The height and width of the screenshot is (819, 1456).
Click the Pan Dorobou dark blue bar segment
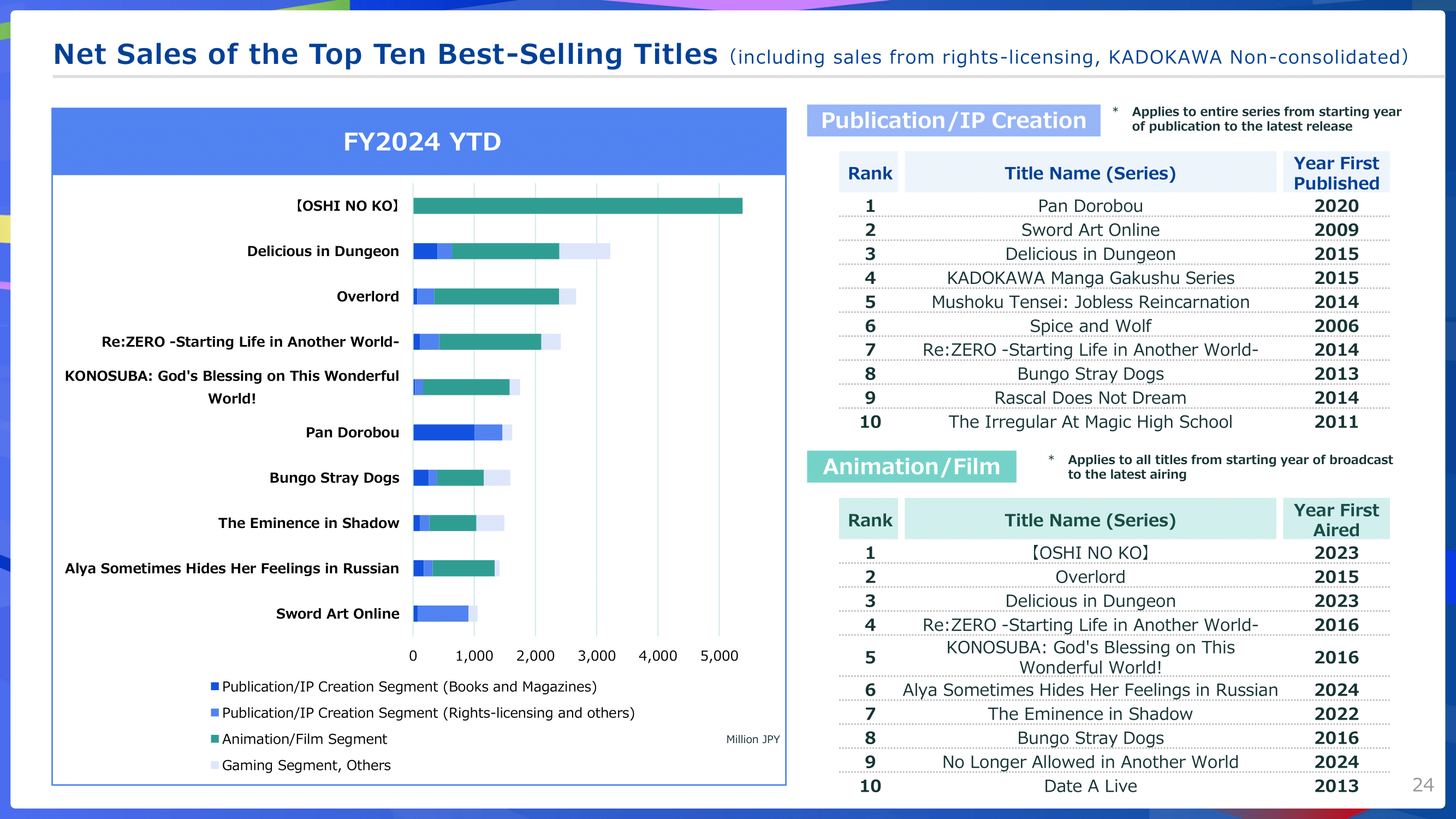pos(443,432)
